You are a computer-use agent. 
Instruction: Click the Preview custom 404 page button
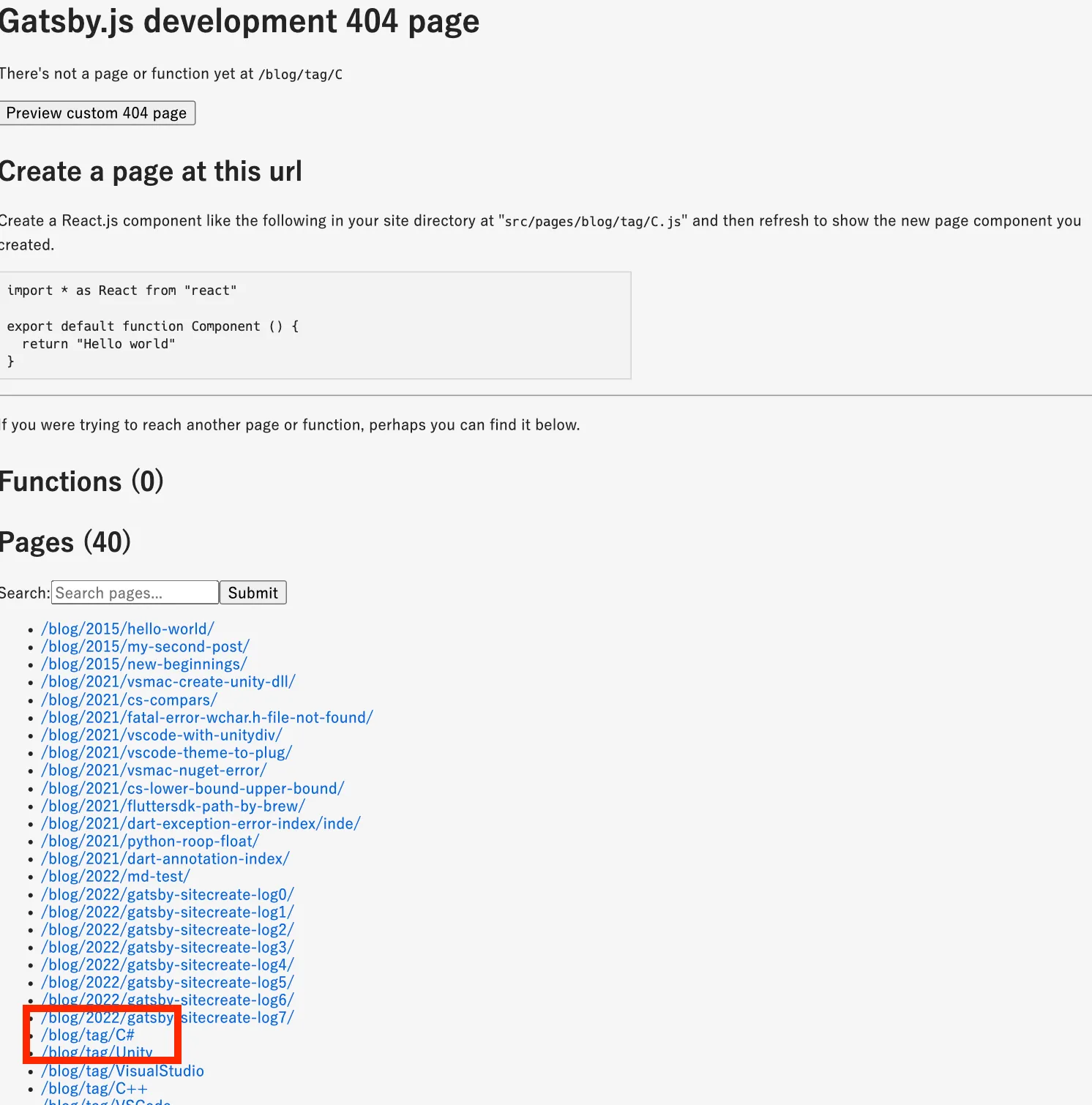point(97,113)
